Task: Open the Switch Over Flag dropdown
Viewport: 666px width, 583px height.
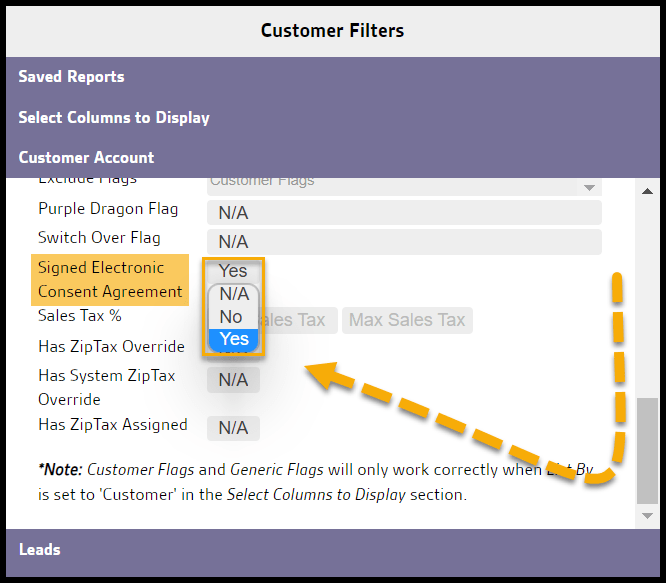Action: tap(403, 242)
